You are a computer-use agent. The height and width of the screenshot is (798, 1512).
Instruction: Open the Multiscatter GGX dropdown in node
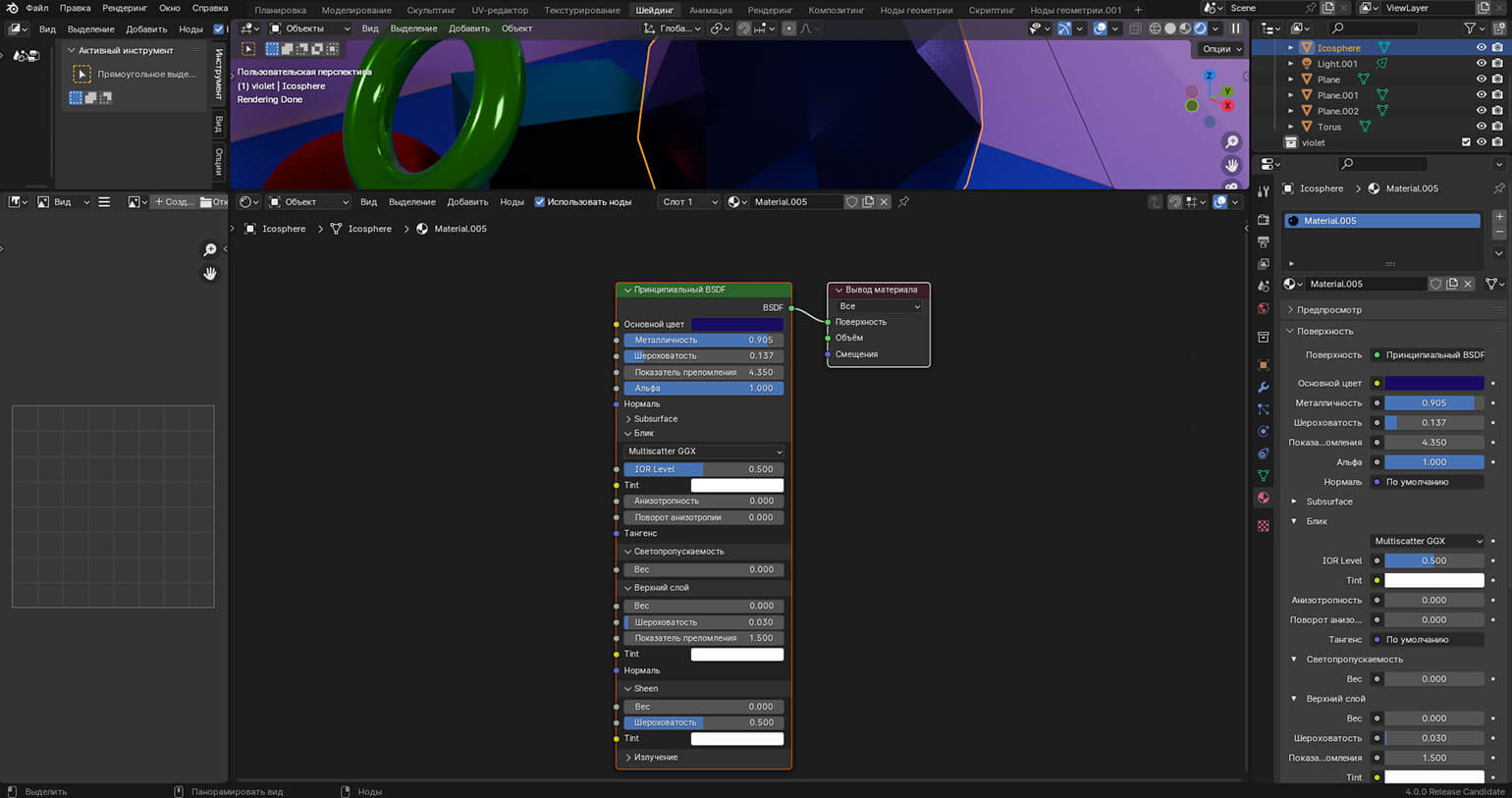704,452
